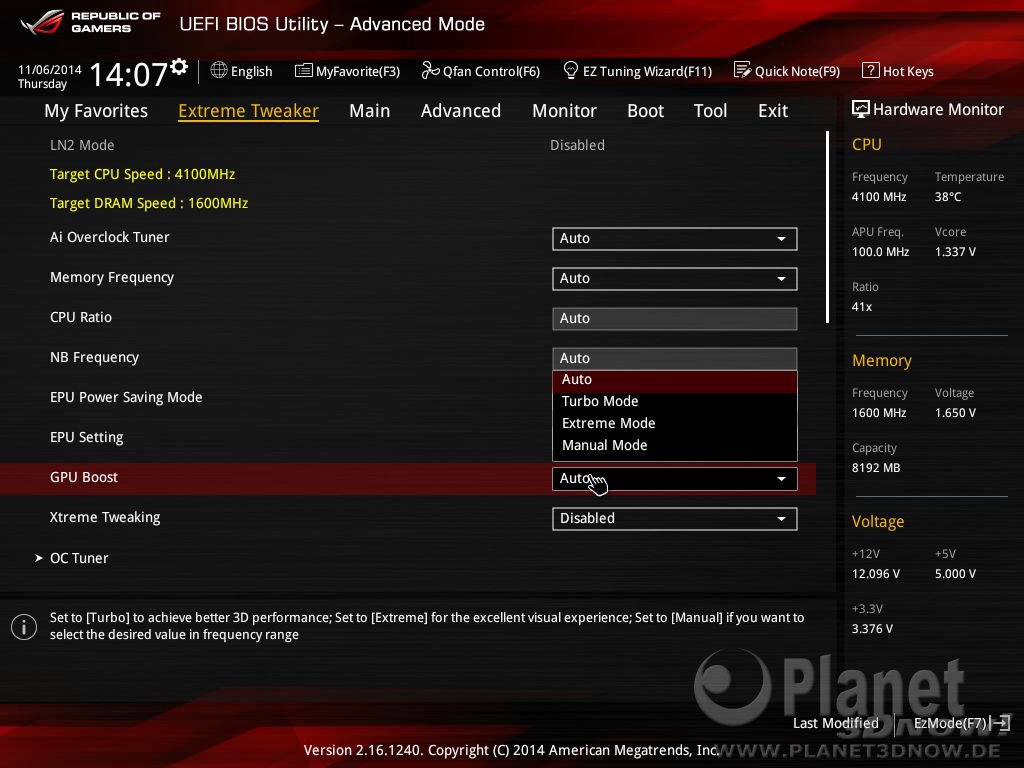This screenshot has height=768, width=1024.
Task: Click the CPU Ratio value 41x
Action: 862,306
